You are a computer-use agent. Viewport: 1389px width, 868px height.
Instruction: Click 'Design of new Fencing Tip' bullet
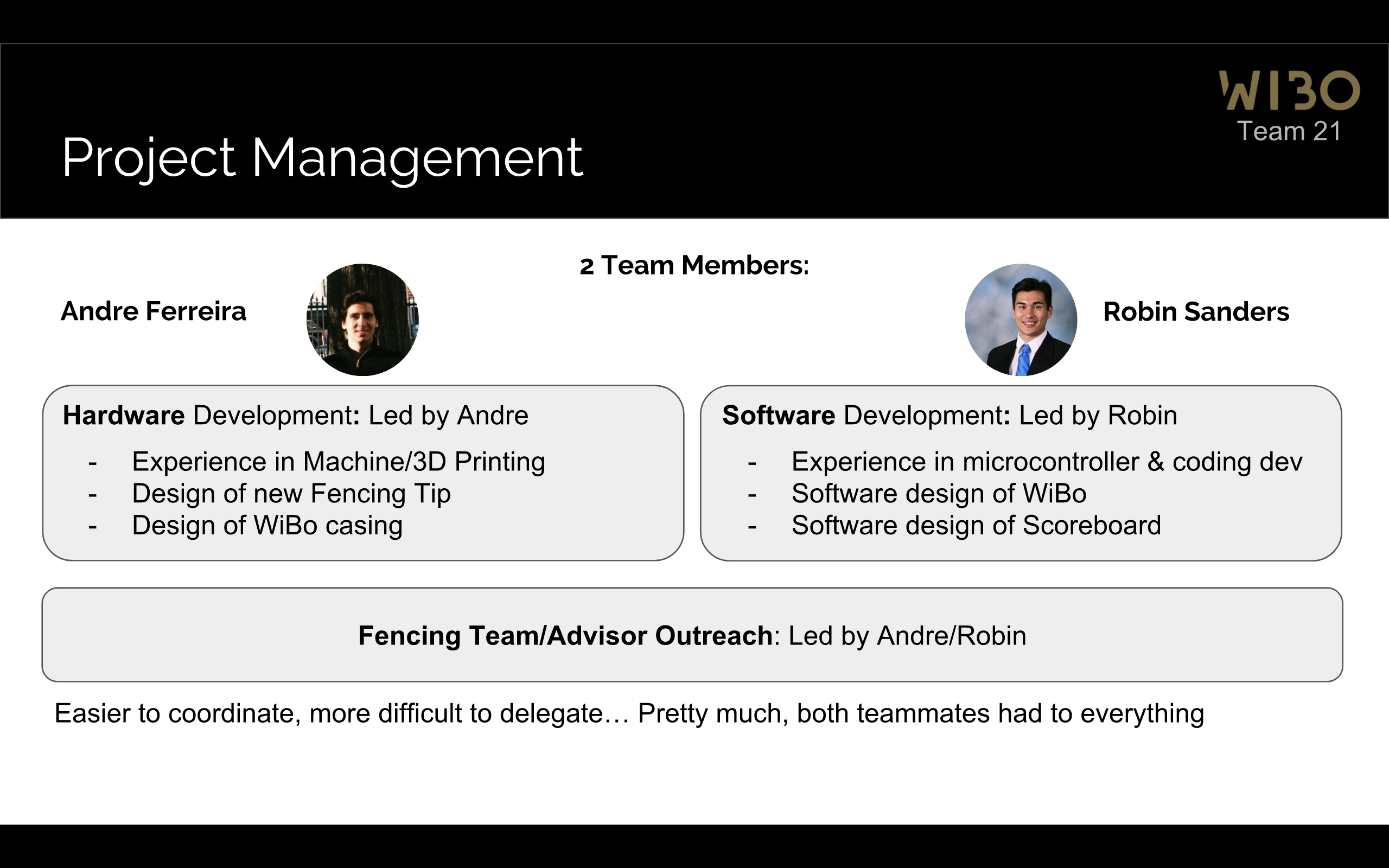point(291,494)
